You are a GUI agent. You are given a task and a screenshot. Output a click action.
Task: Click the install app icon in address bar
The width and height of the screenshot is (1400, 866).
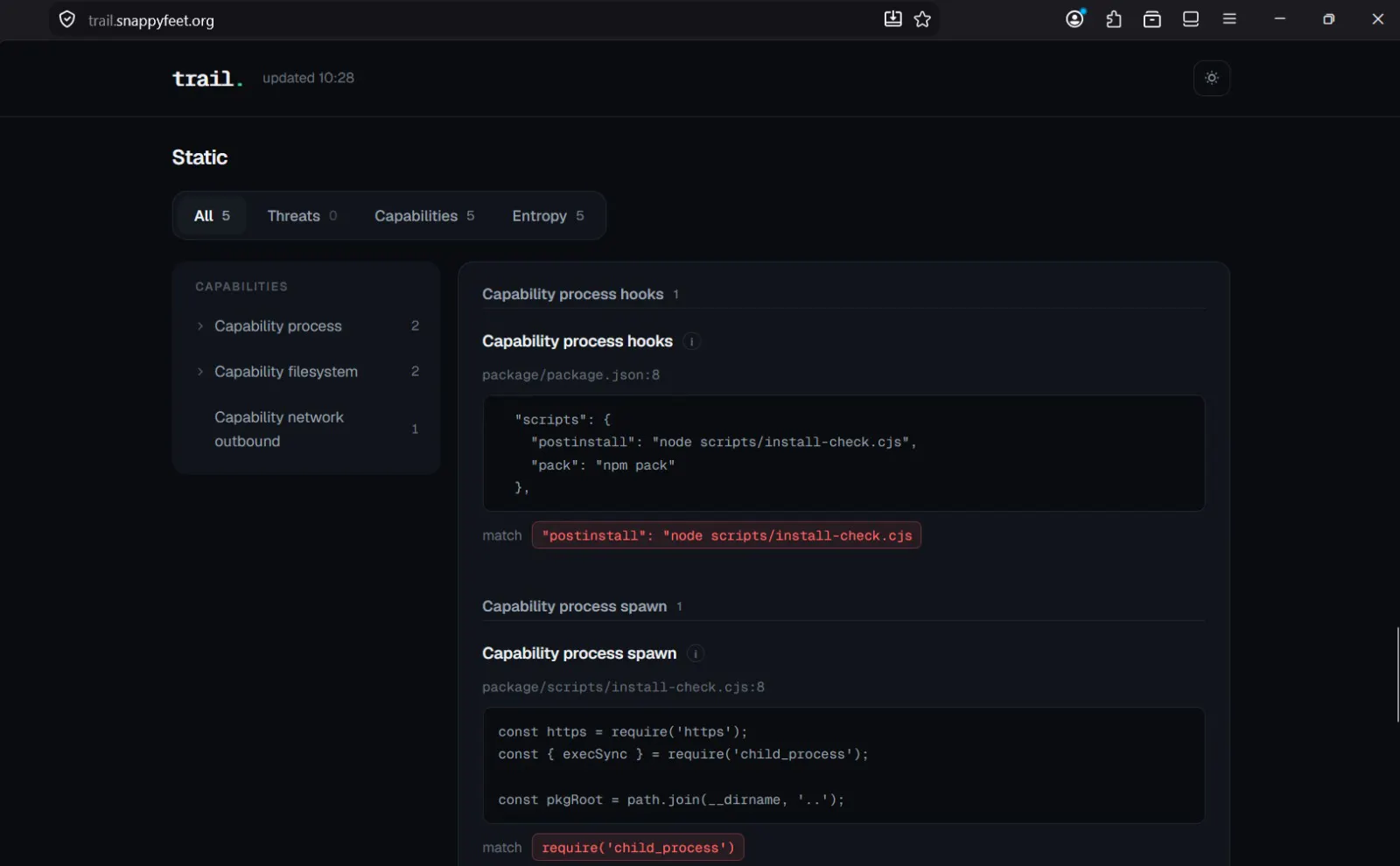pyautogui.click(x=892, y=19)
